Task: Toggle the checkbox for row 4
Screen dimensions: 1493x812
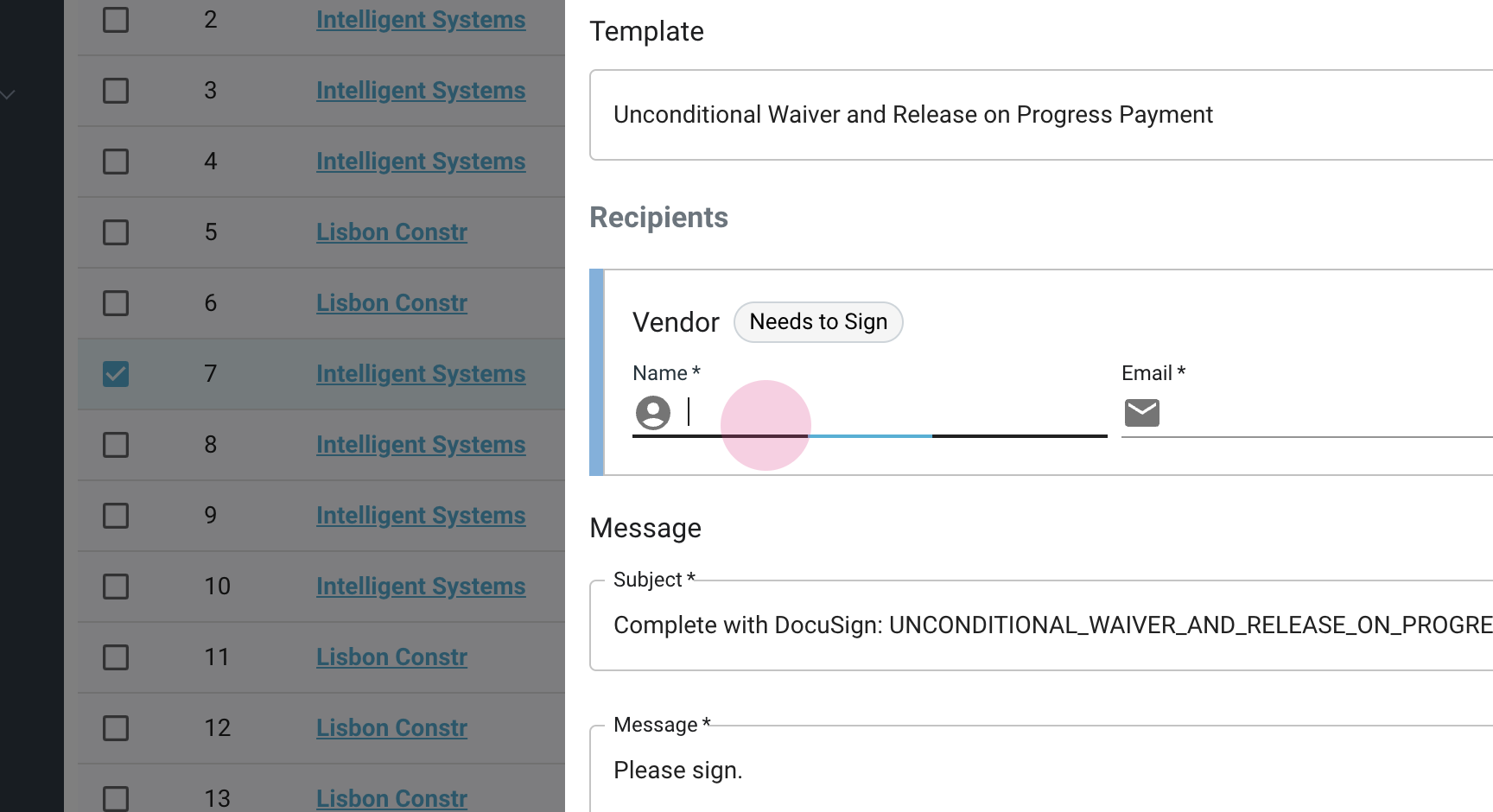Action: click(116, 162)
